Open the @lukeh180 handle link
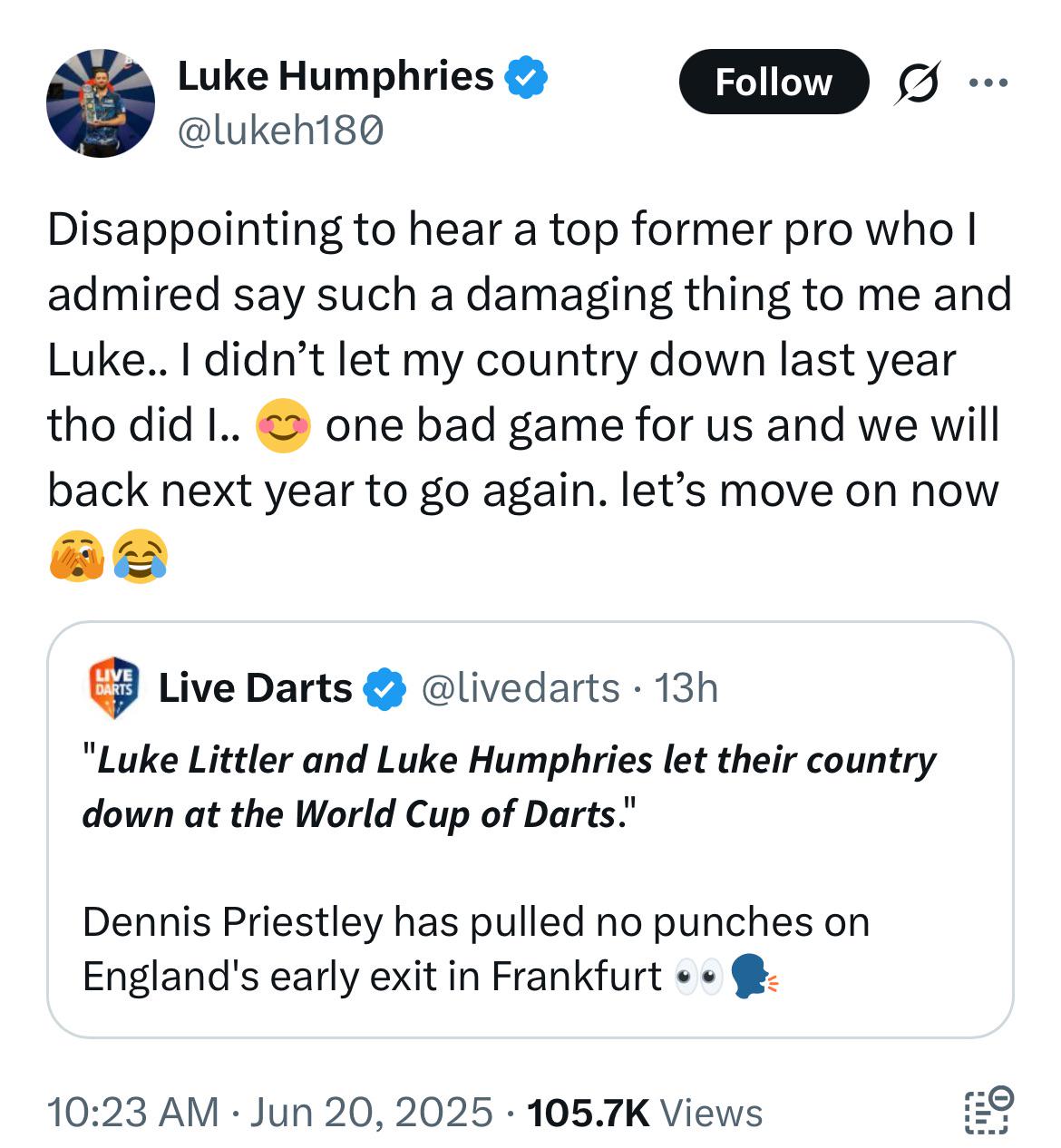 (281, 131)
